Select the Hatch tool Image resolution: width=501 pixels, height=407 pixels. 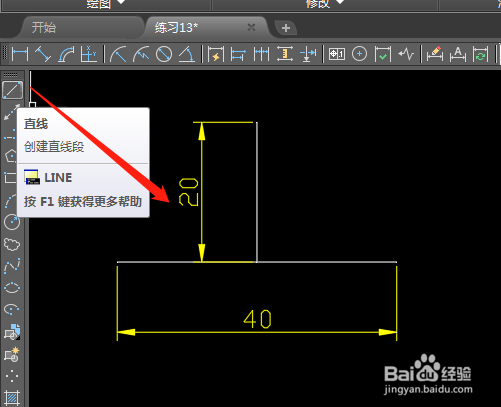point(12,397)
